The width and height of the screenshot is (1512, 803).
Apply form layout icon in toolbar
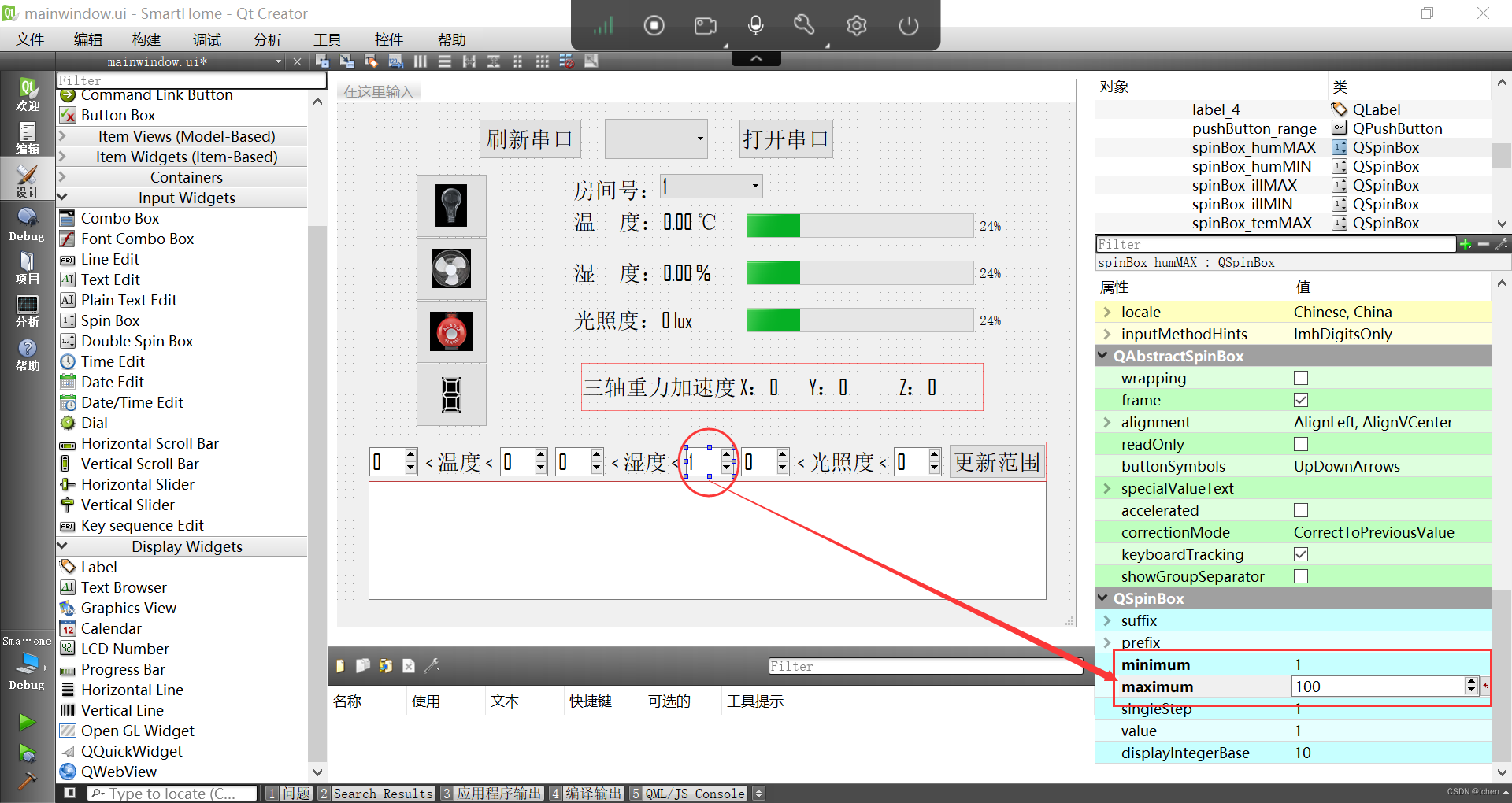518,61
